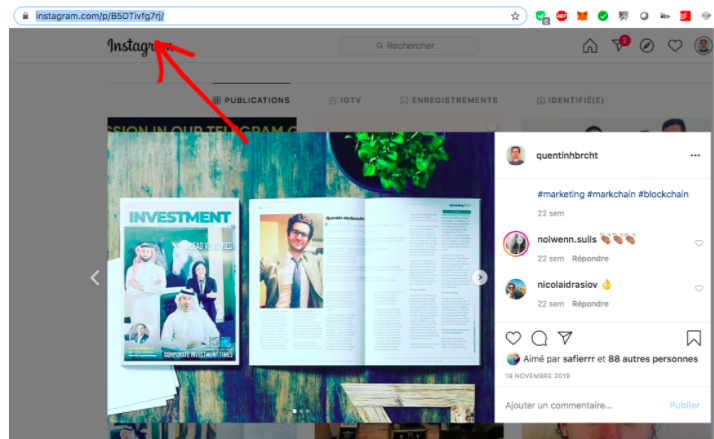
Task: Open the #blockchain hashtag
Action: coord(663,194)
